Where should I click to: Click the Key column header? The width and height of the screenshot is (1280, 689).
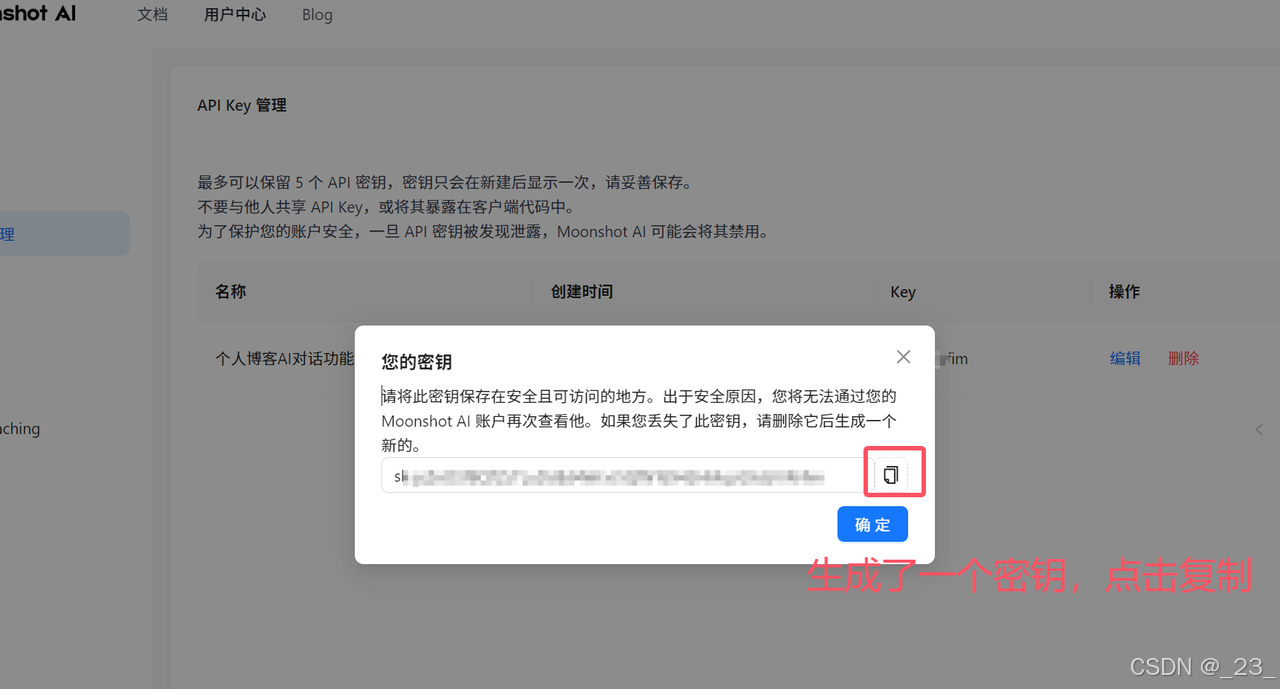(x=903, y=291)
